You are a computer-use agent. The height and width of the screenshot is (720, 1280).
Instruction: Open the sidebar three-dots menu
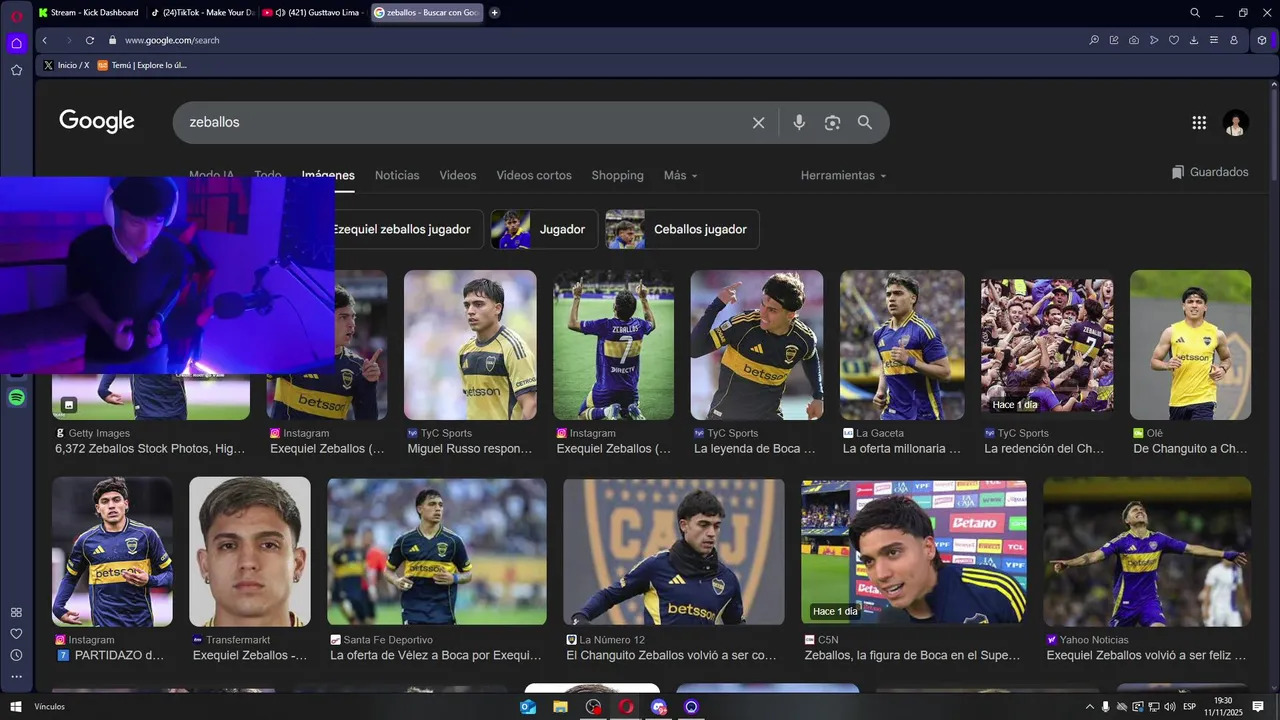(x=16, y=677)
